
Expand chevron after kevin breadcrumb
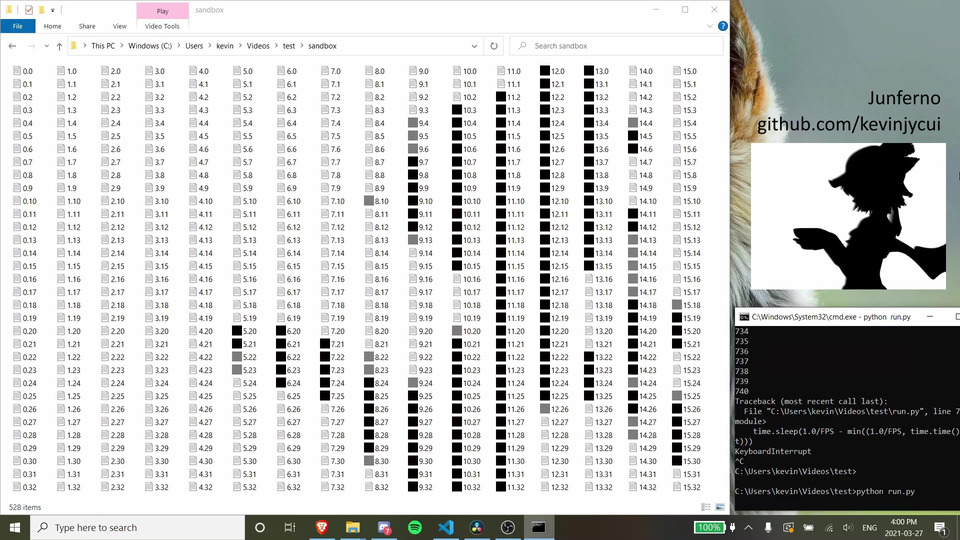click(240, 46)
